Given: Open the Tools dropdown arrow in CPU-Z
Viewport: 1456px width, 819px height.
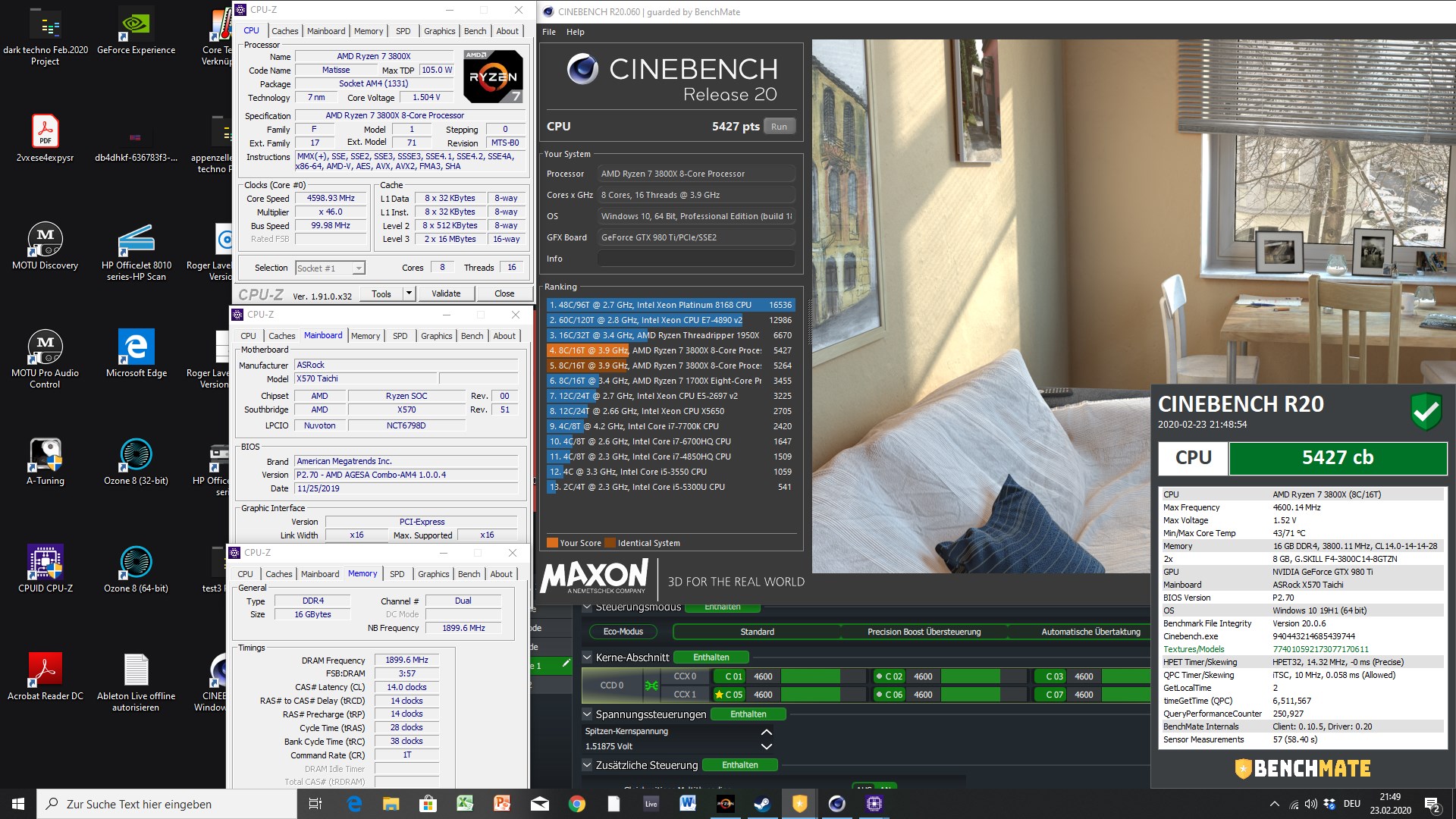Looking at the screenshot, I should pos(409,293).
